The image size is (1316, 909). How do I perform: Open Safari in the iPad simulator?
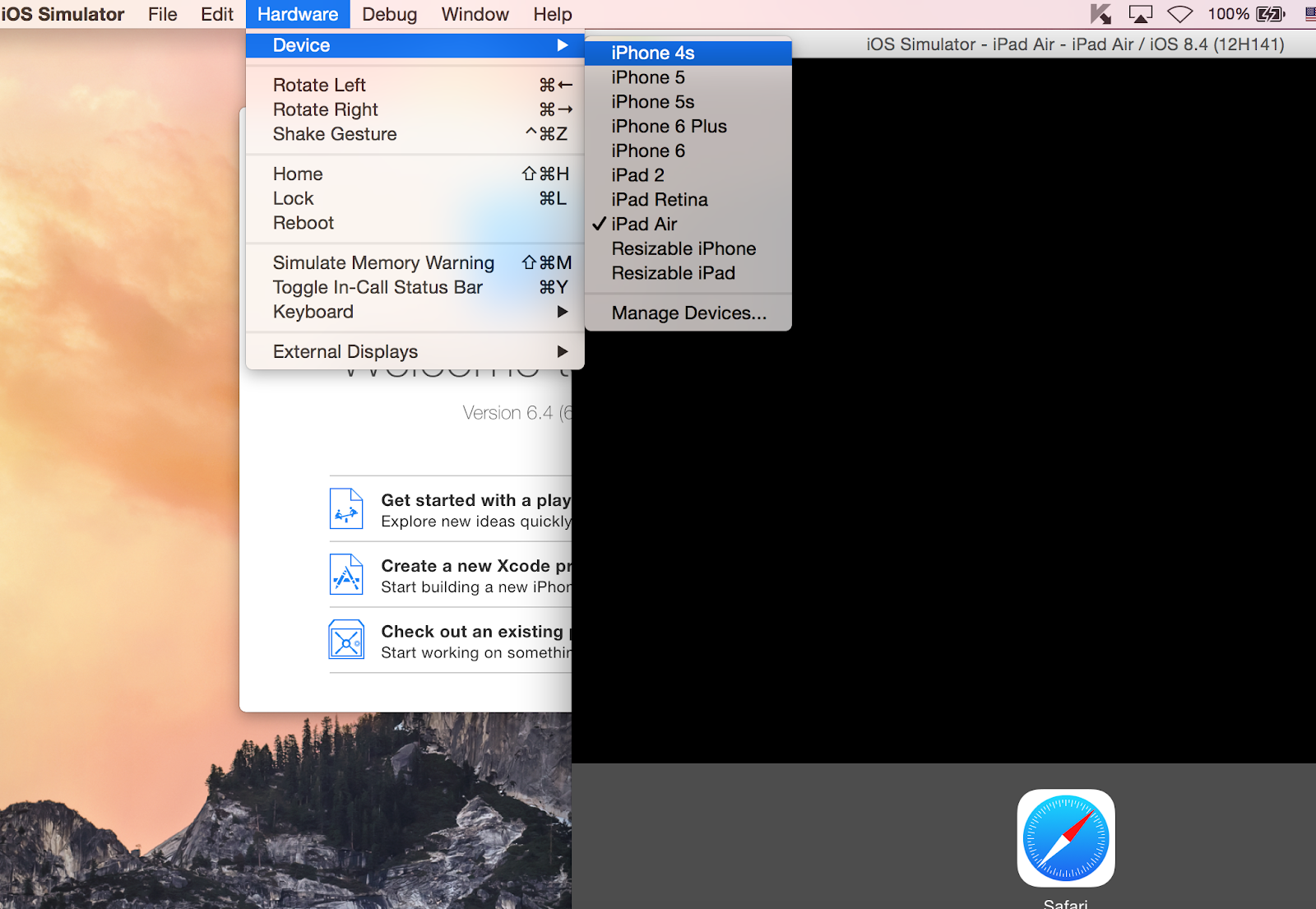(x=1066, y=838)
